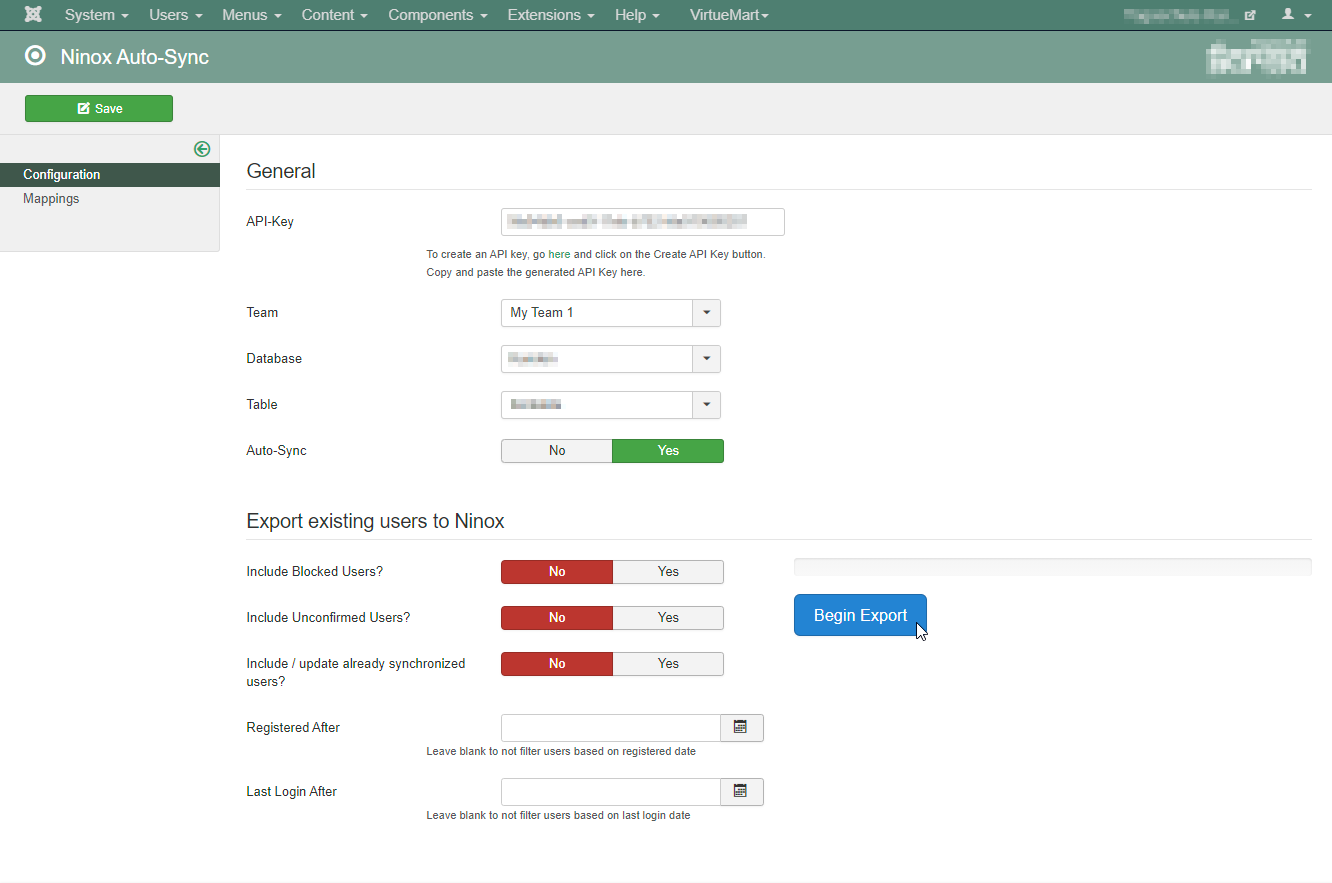Open the Components menu
The height and width of the screenshot is (883, 1332).
coord(438,15)
